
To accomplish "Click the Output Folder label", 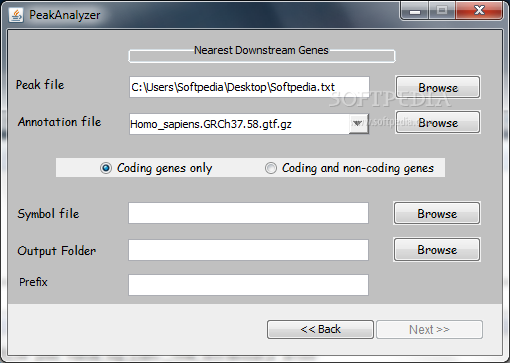I will tap(57, 251).
